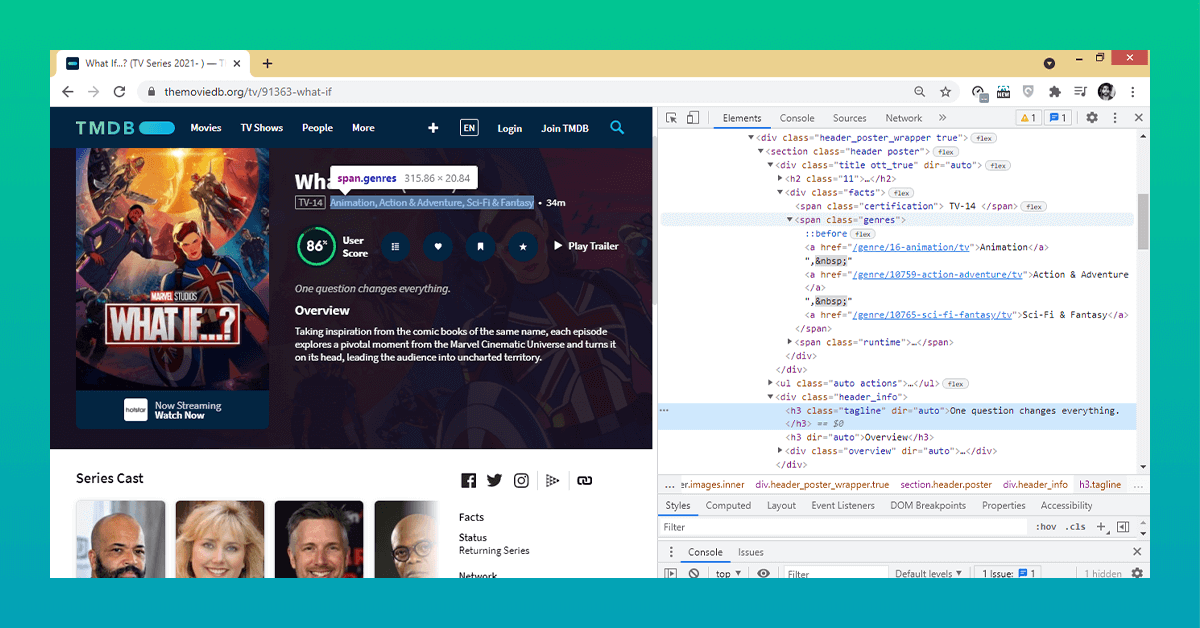Mark as favorite with the heart icon
Image resolution: width=1200 pixels, height=628 pixels.
point(437,246)
